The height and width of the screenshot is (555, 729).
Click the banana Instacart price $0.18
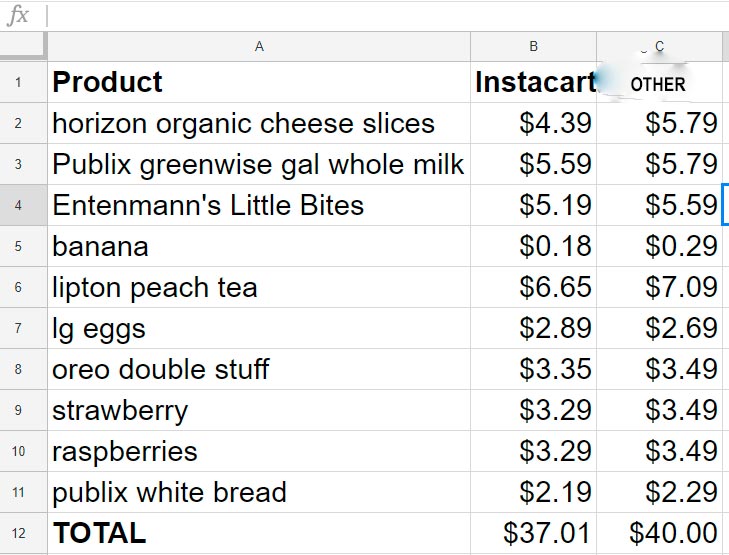[x=534, y=246]
